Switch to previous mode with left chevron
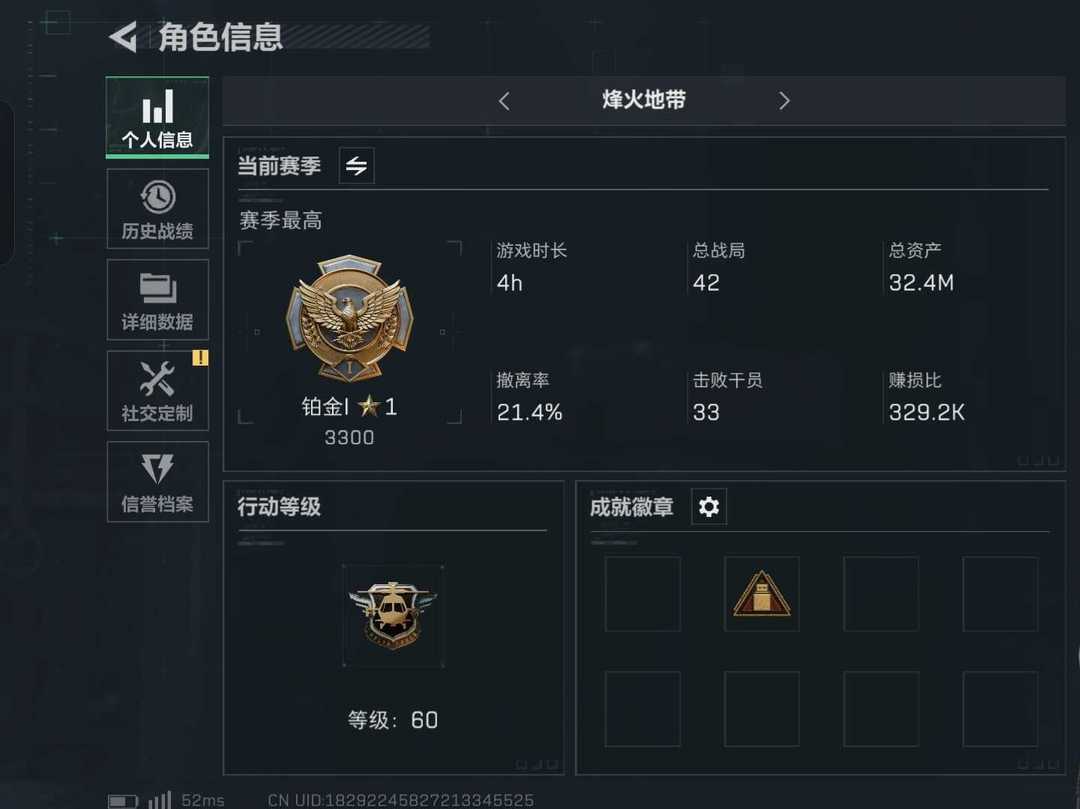Image resolution: width=1080 pixels, height=809 pixels. [504, 101]
